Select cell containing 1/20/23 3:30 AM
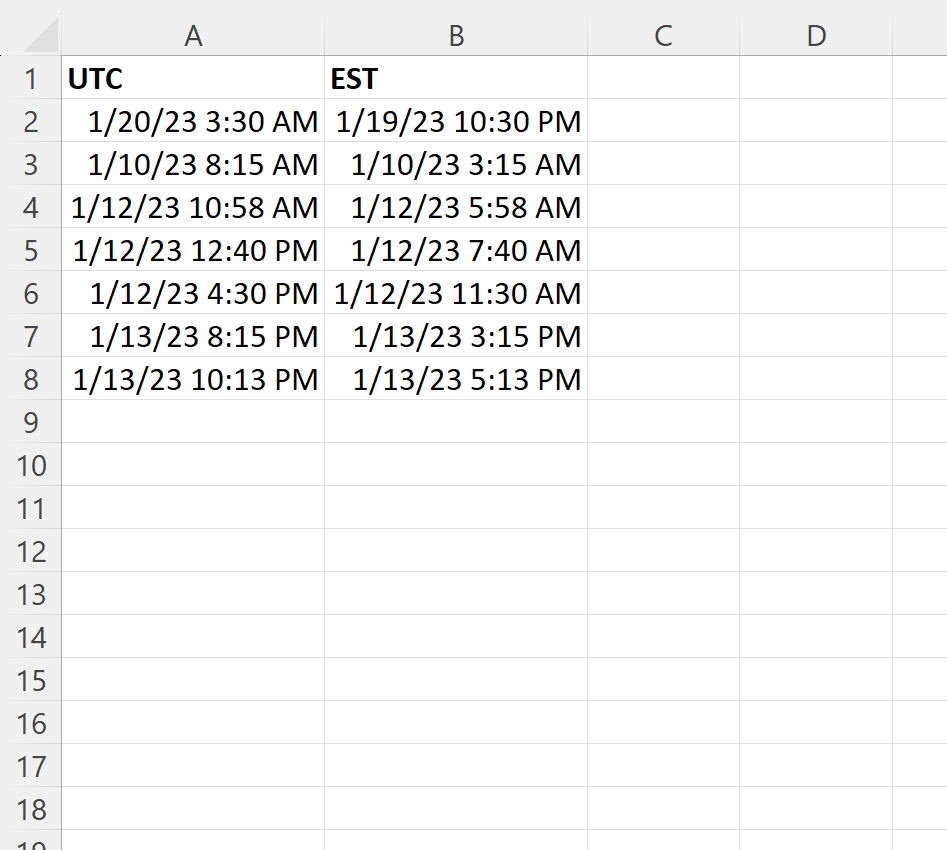947x850 pixels. (193, 121)
